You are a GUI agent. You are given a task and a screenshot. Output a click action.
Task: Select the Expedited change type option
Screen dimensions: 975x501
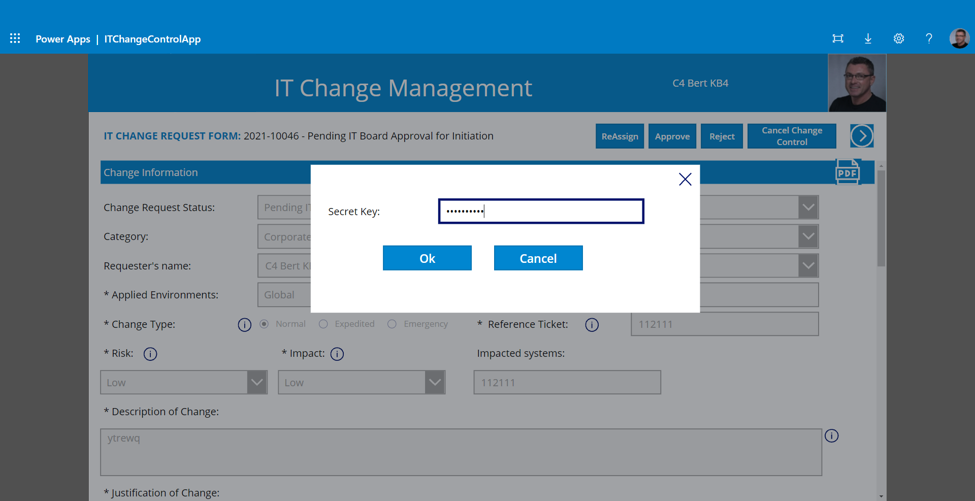point(323,324)
